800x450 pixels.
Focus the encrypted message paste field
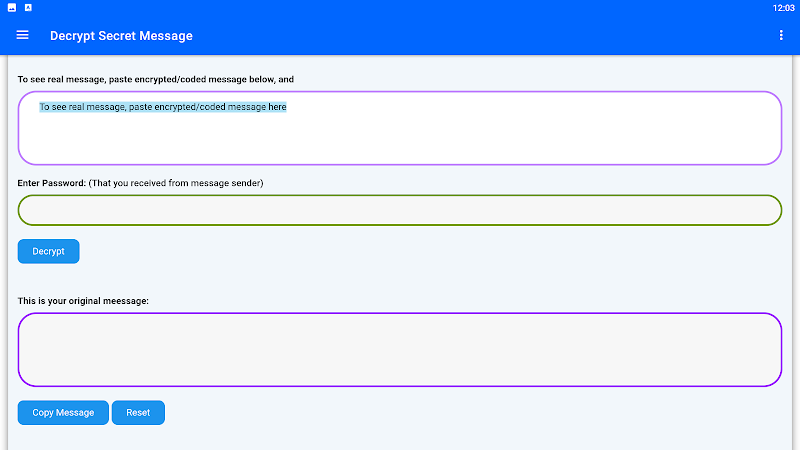coord(400,128)
